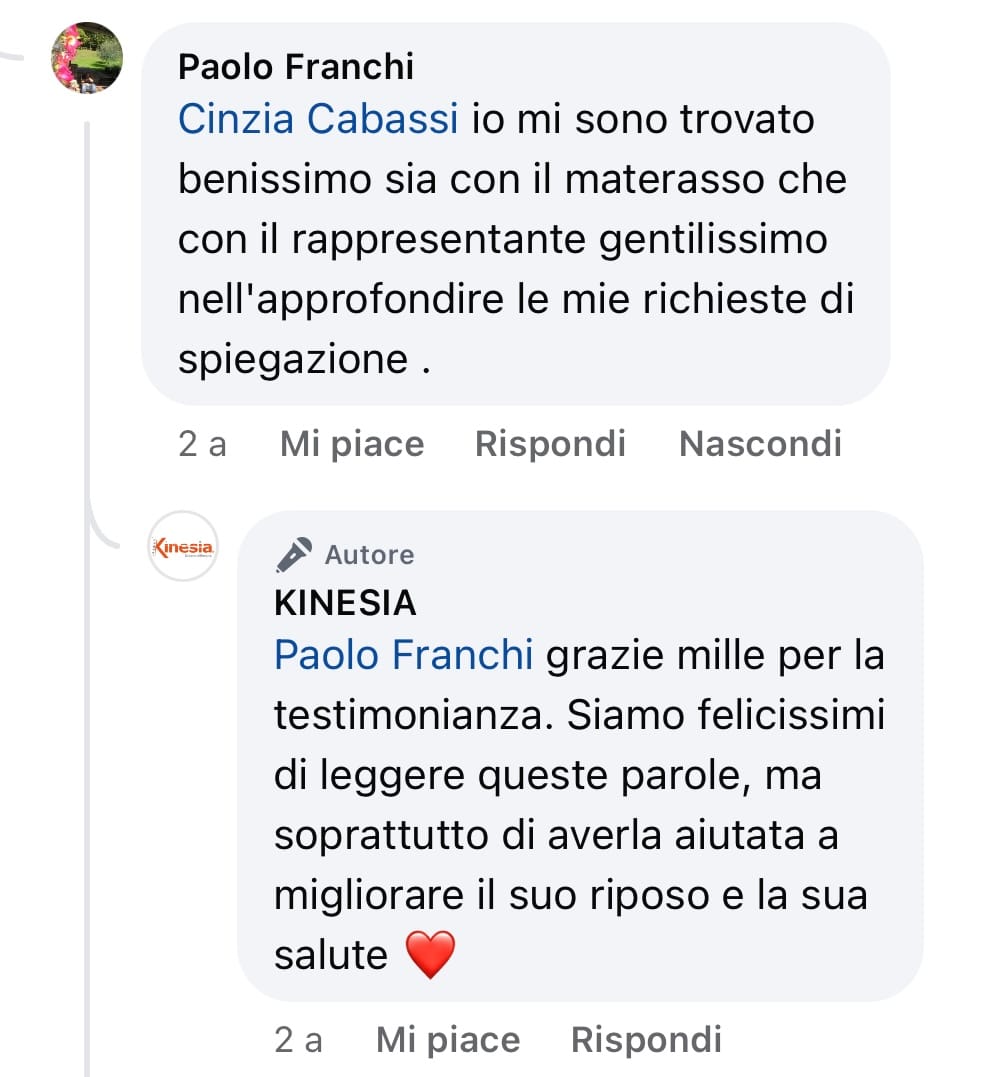Click the word 'salute' in KINESIA's reply
The width and height of the screenshot is (996, 1077).
tap(330, 954)
